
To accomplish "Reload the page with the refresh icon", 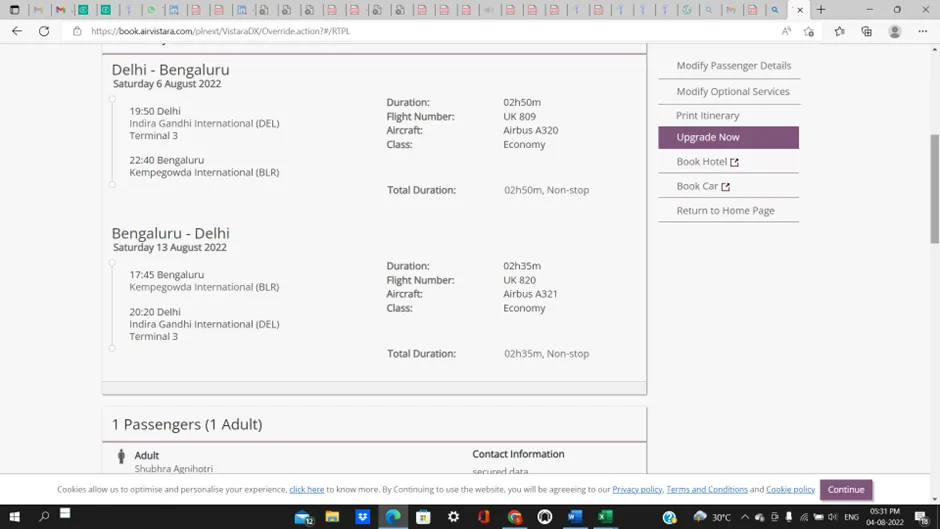I will (x=44, y=31).
